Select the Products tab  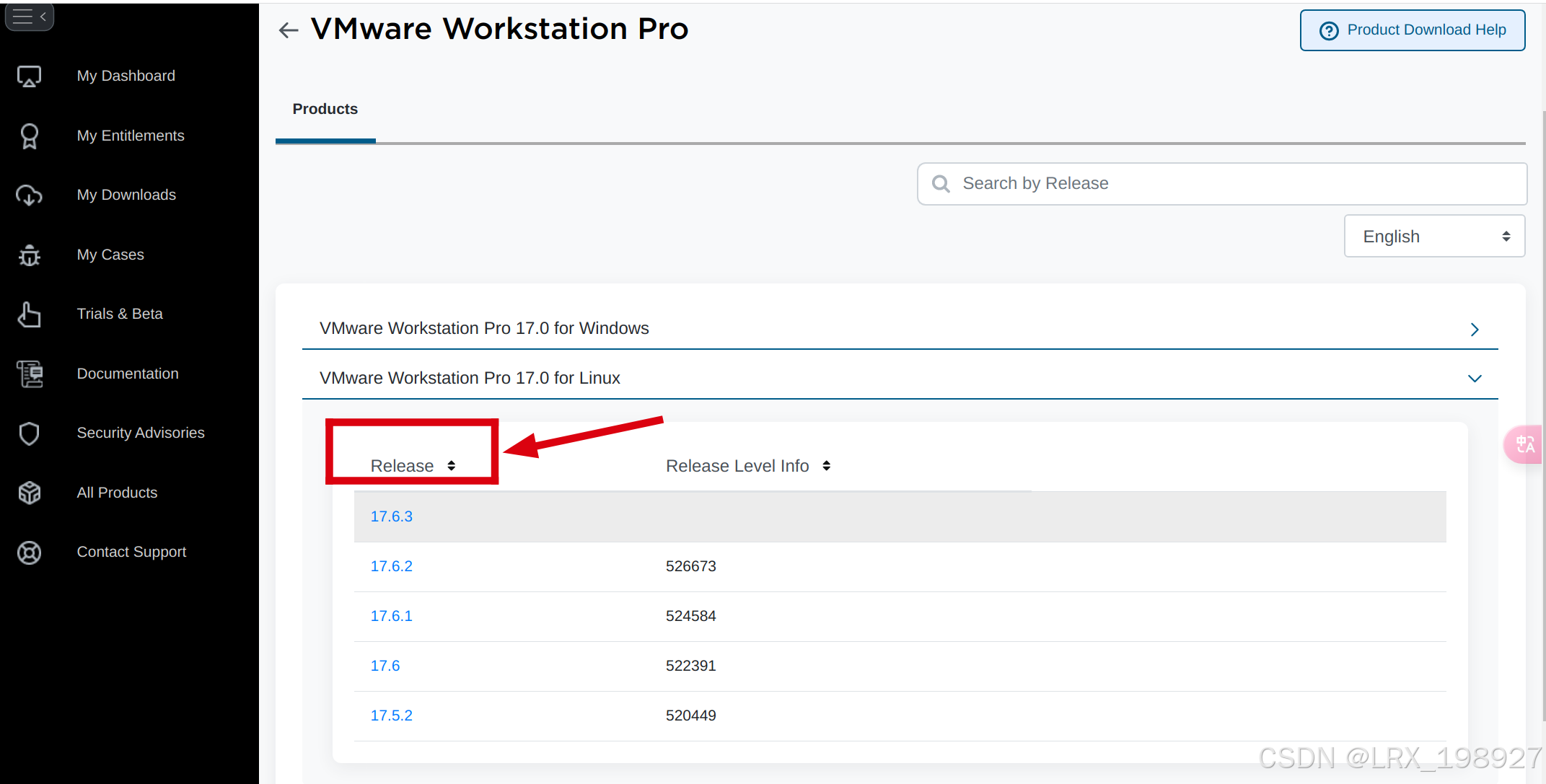(x=325, y=109)
